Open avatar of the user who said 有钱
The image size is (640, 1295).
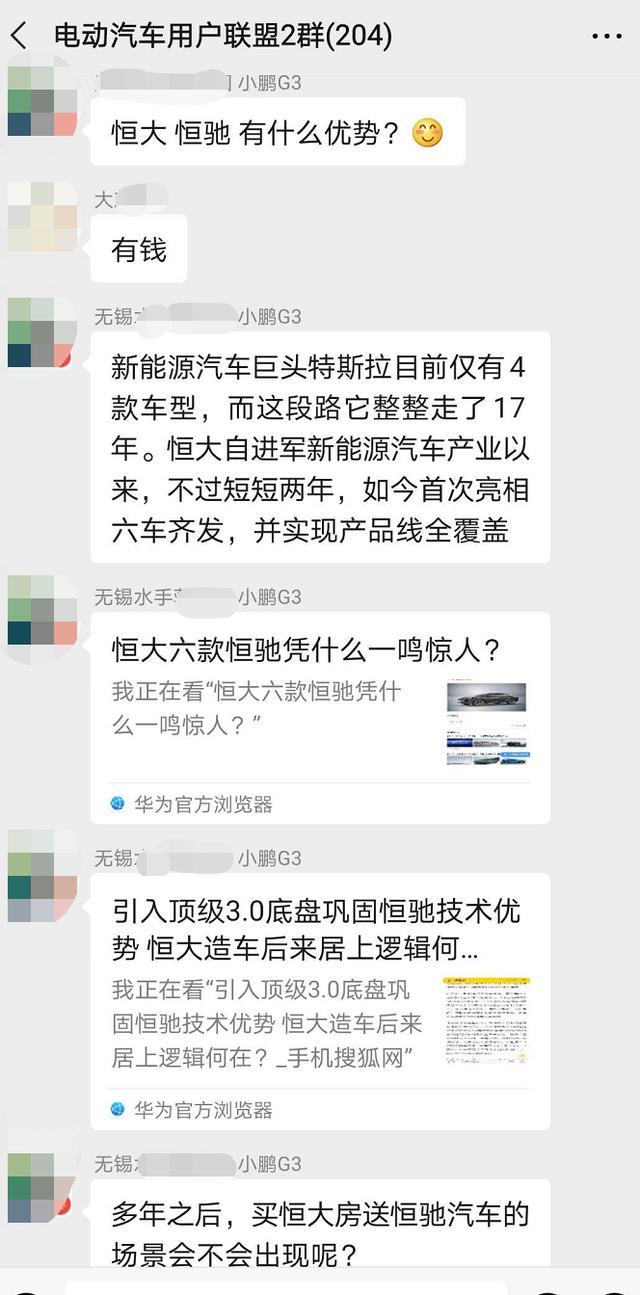[x=42, y=217]
